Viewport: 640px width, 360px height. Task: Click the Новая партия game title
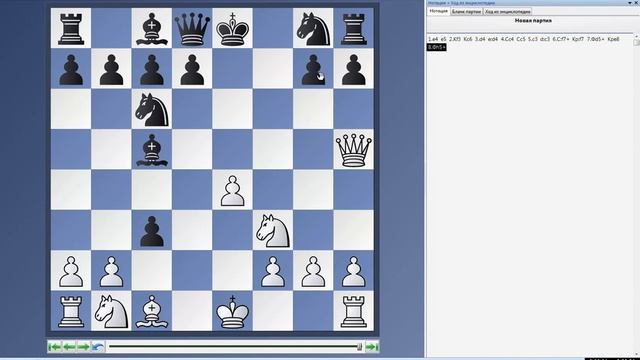(533, 20)
